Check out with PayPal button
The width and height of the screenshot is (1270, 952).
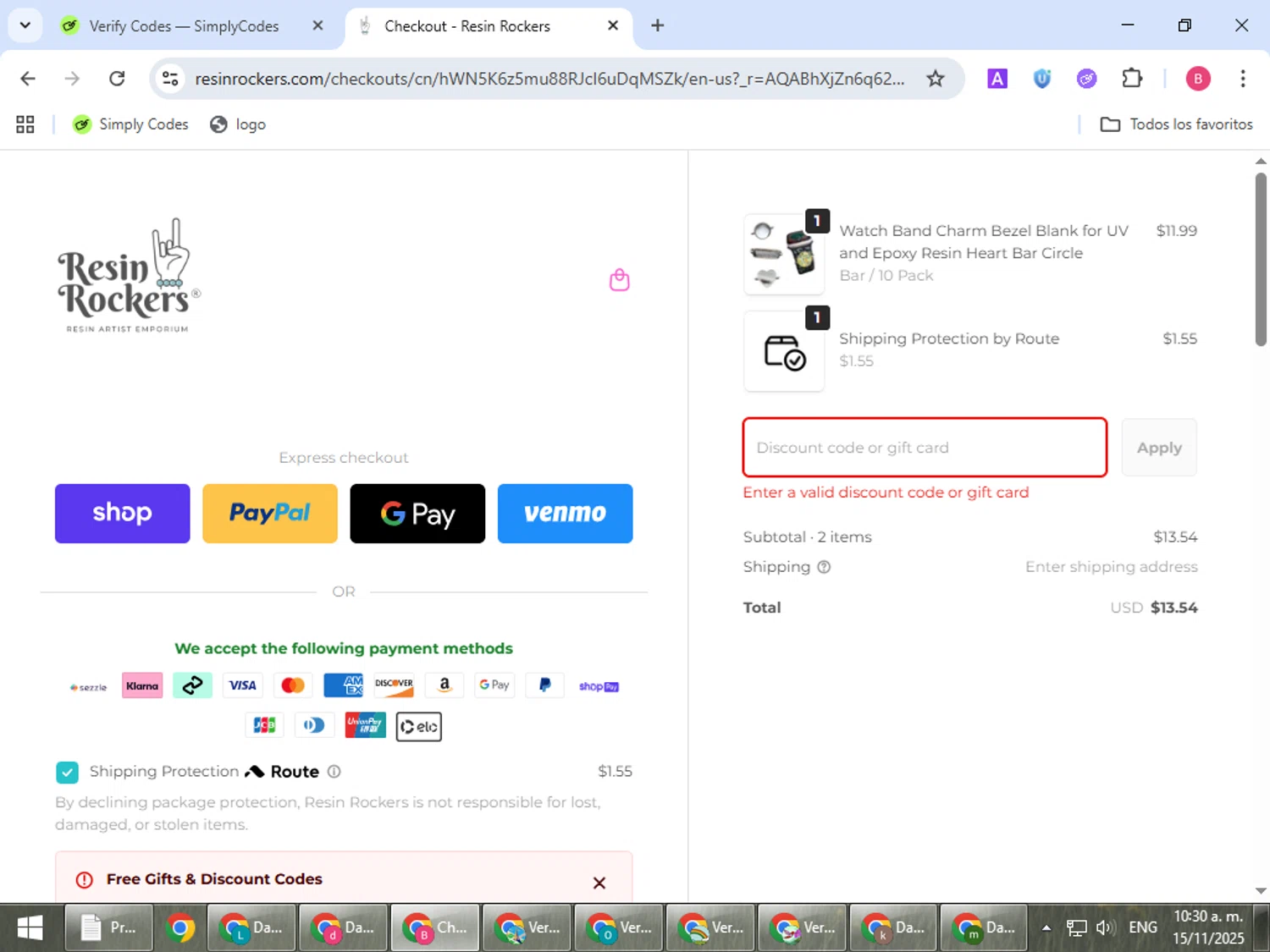coord(270,514)
